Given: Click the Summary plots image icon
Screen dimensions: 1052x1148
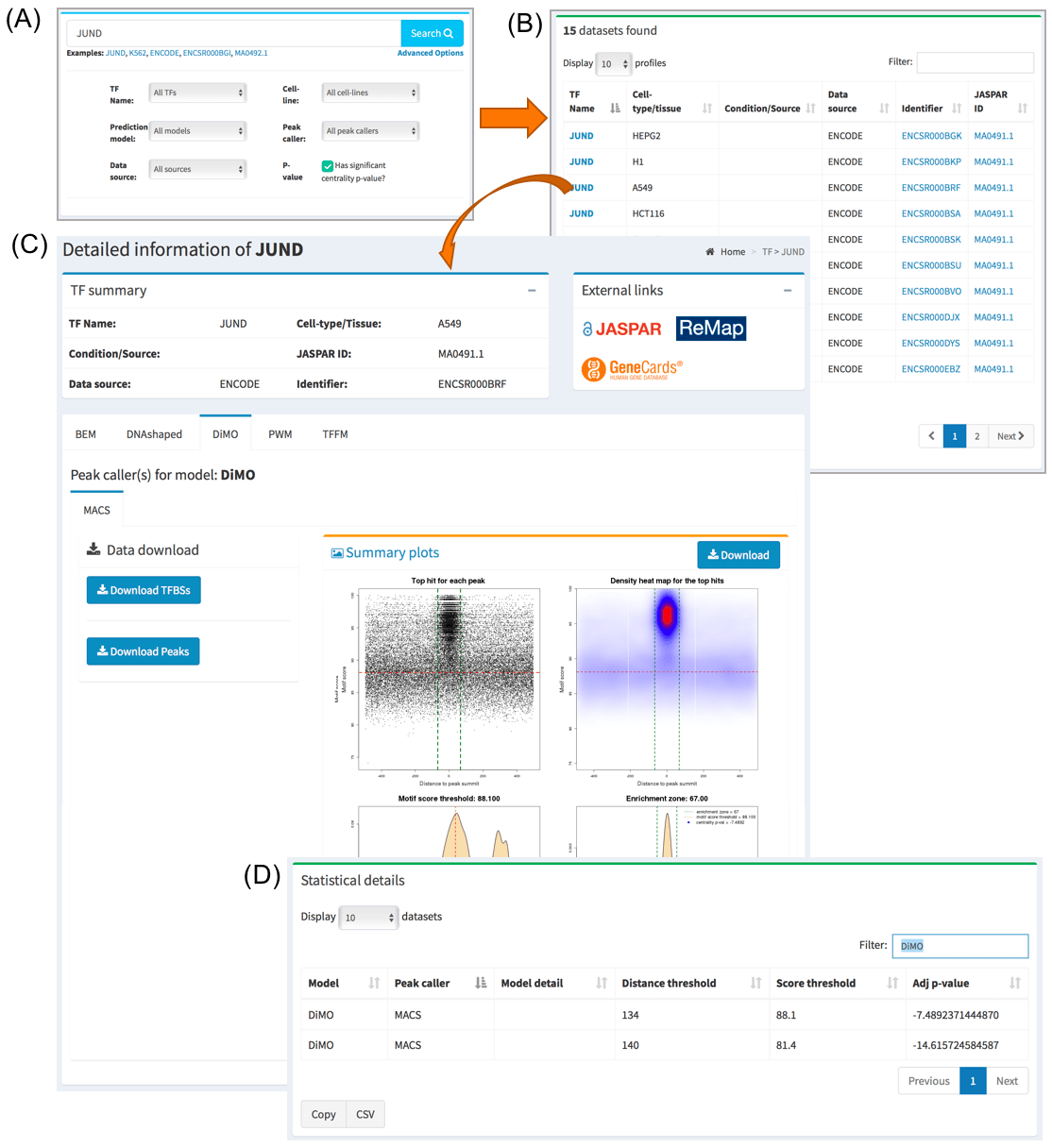Looking at the screenshot, I should 337,553.
